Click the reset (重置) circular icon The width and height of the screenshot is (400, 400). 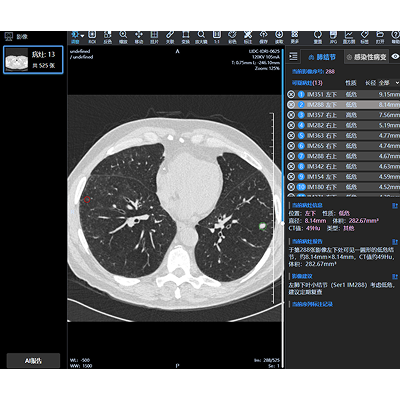(x=318, y=37)
